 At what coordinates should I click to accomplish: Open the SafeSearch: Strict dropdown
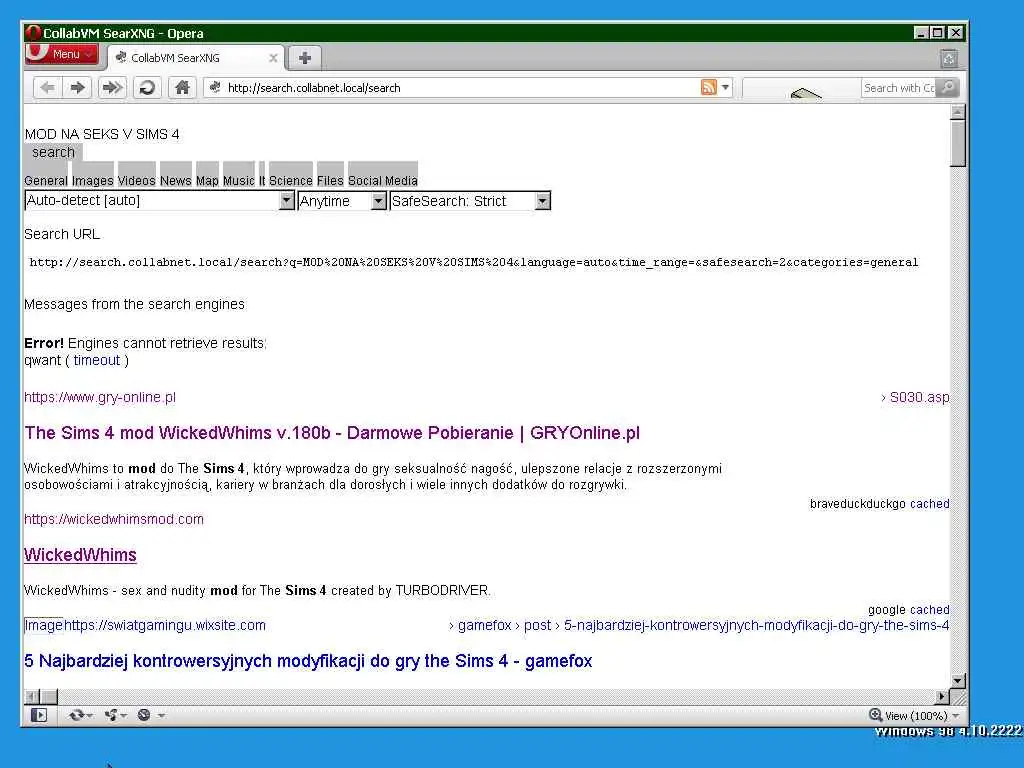(470, 200)
